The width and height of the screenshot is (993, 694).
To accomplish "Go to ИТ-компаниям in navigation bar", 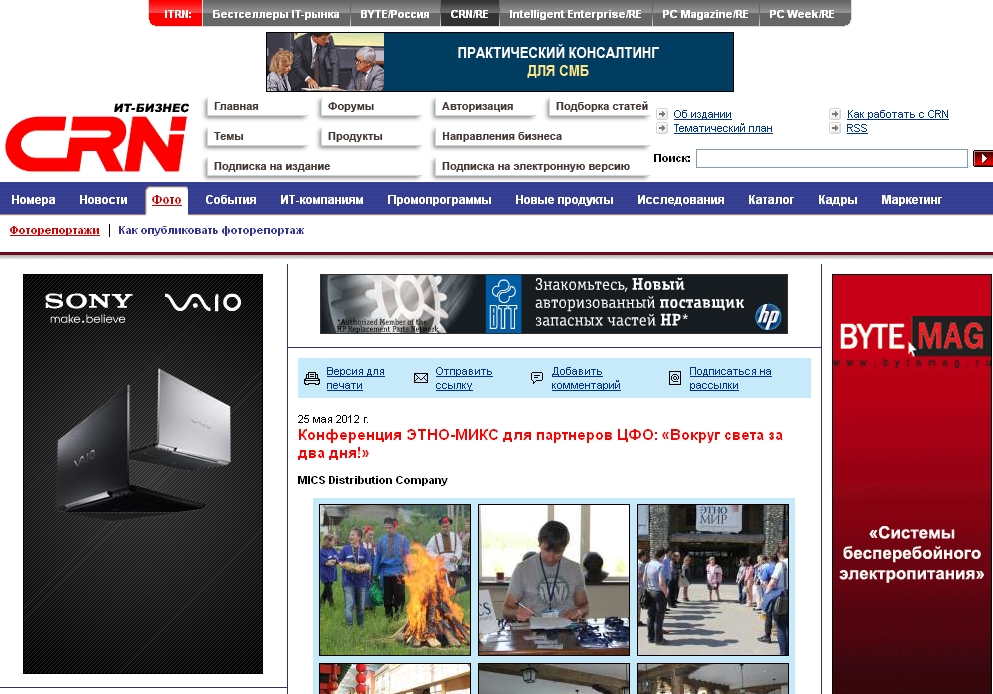I will click(x=322, y=199).
